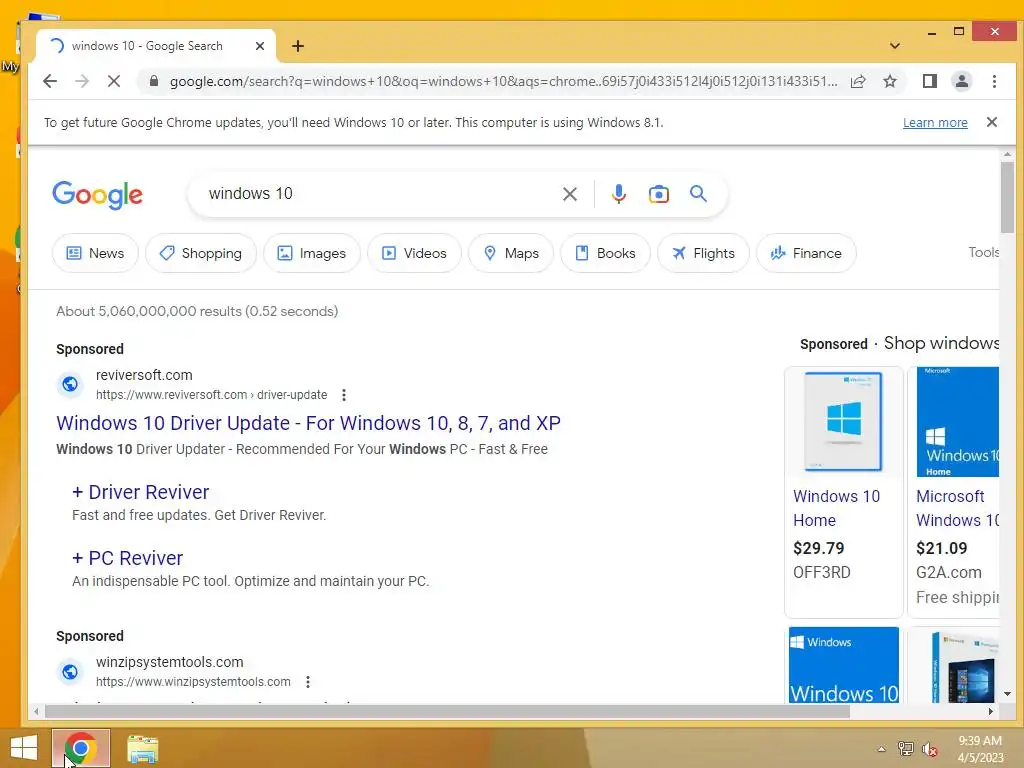Open reviversoft.com ad options menu

344,394
